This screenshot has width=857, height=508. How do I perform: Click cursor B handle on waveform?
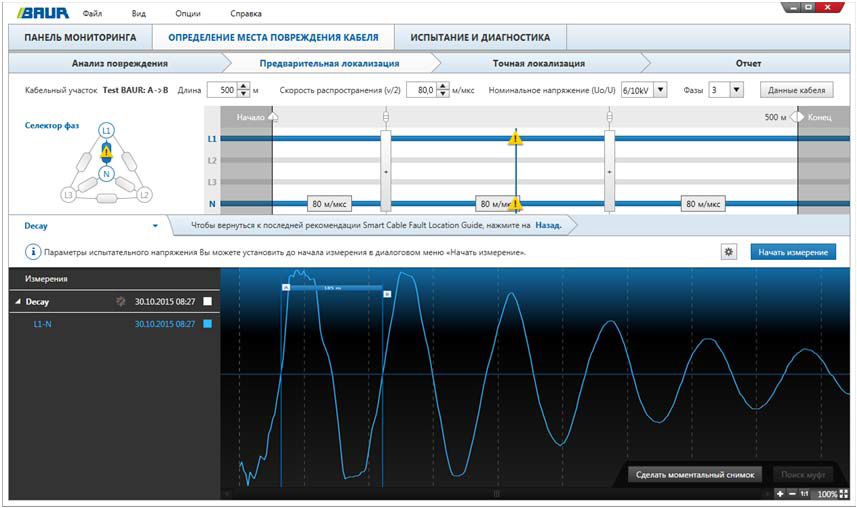[x=387, y=294]
